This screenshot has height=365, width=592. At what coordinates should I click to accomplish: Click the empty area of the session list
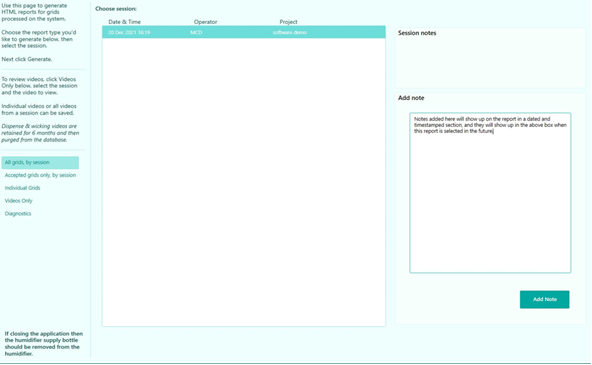[244, 181]
